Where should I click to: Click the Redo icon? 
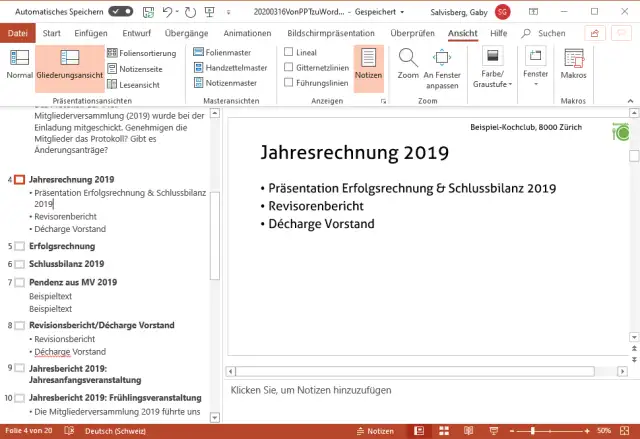pos(190,12)
